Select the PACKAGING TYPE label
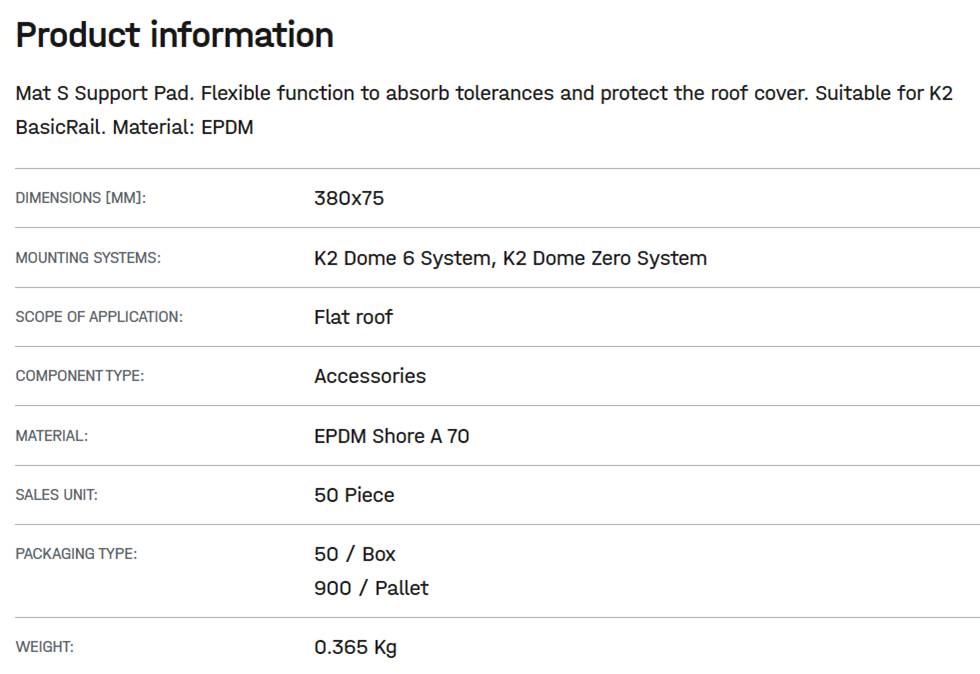Screen dimensions: 980x674 click(x=76, y=554)
